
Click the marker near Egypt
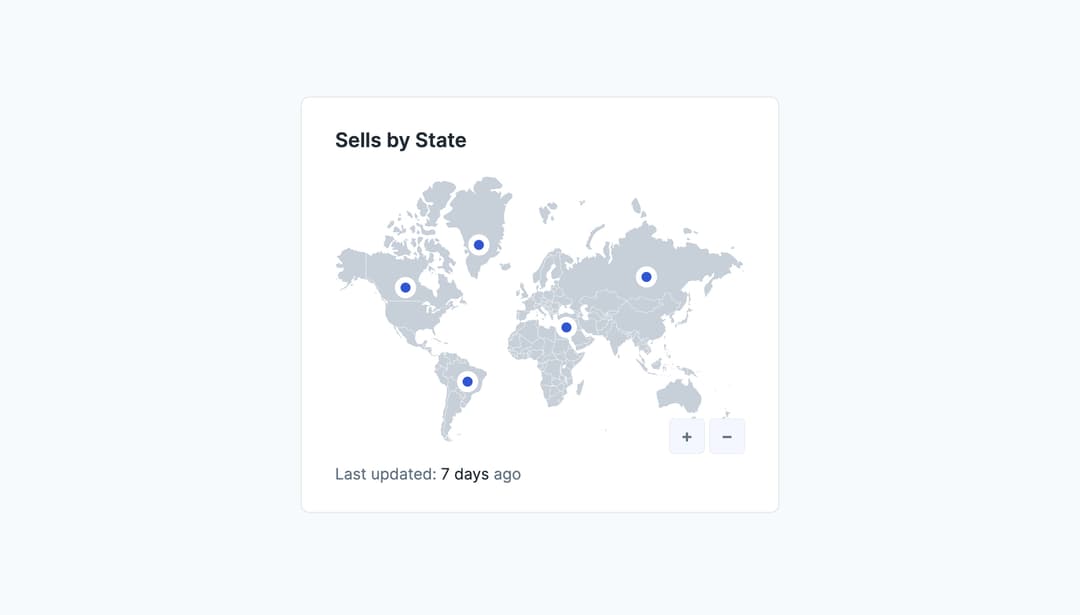click(x=566, y=327)
